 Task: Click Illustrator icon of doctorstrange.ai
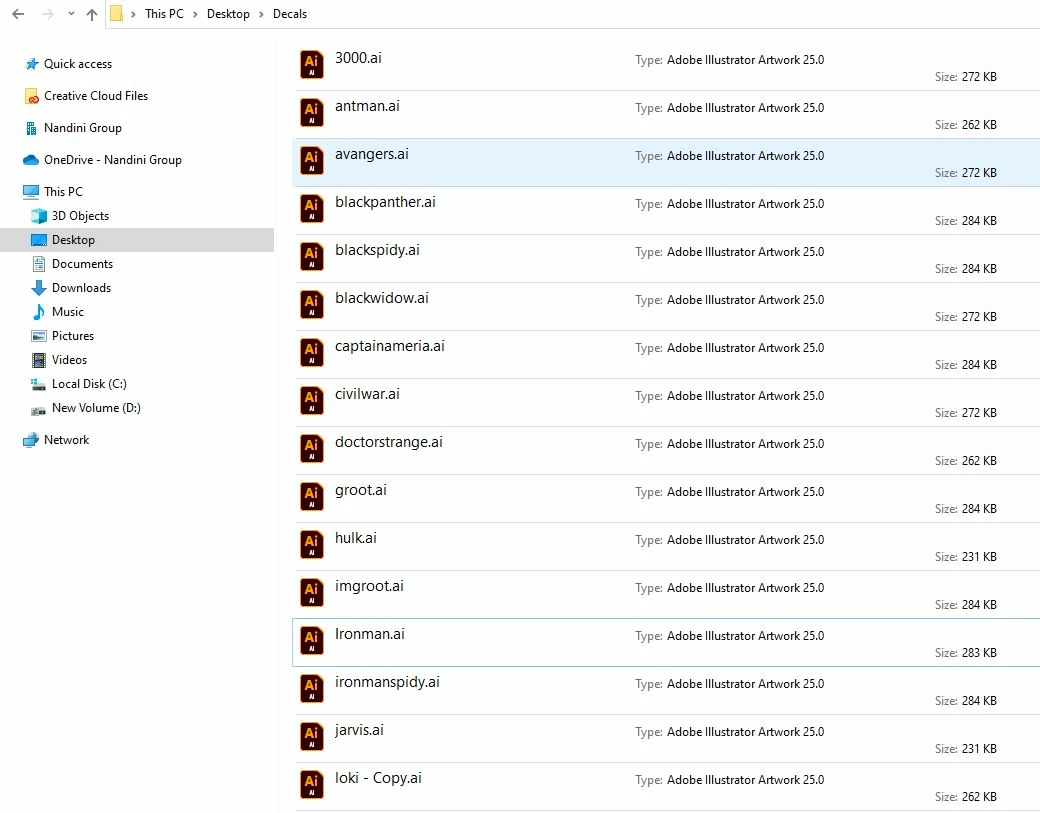coord(312,448)
